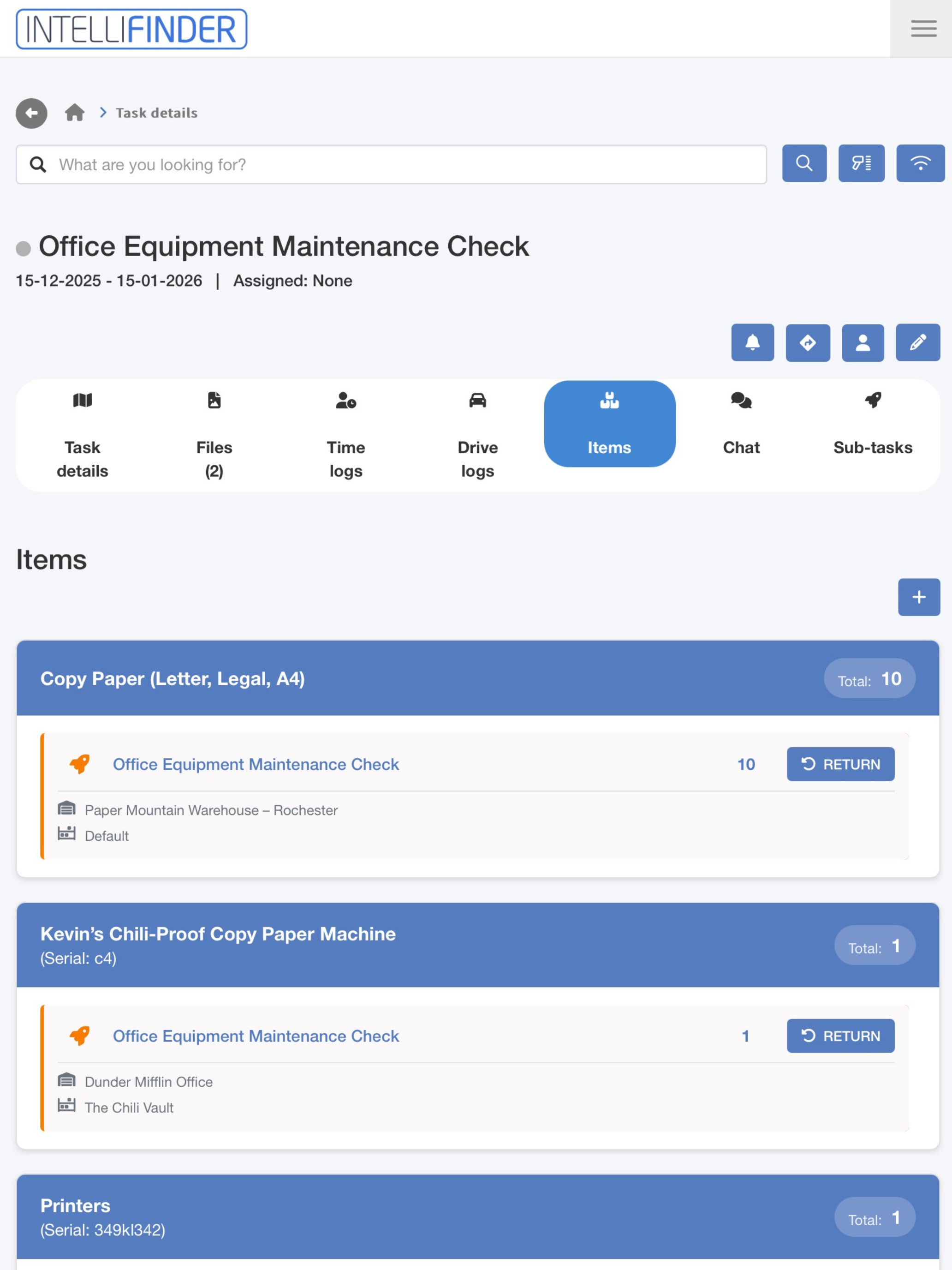Click quantity 10 in Copy Paper row

pyautogui.click(x=746, y=764)
